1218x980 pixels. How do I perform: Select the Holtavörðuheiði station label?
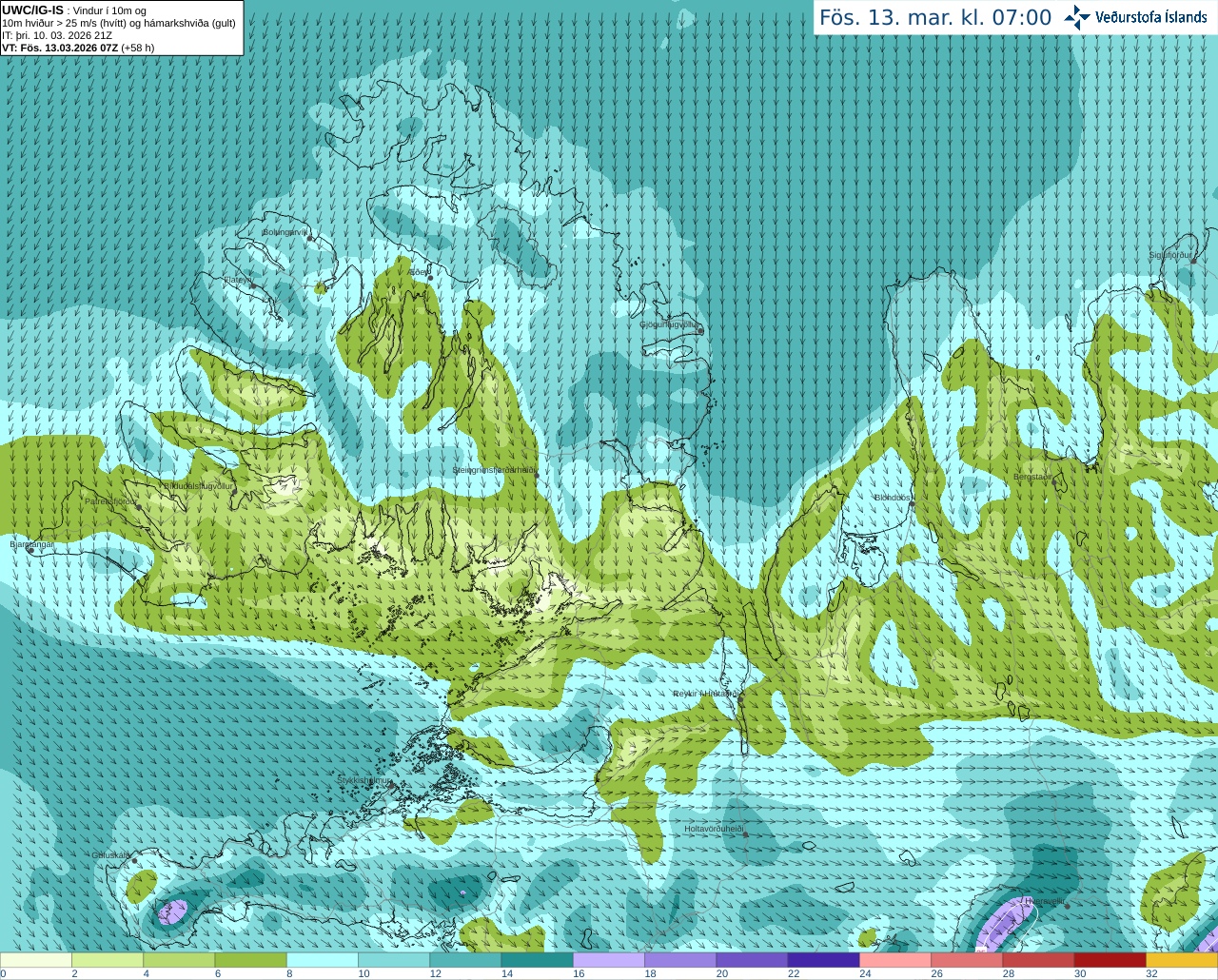pos(714,829)
